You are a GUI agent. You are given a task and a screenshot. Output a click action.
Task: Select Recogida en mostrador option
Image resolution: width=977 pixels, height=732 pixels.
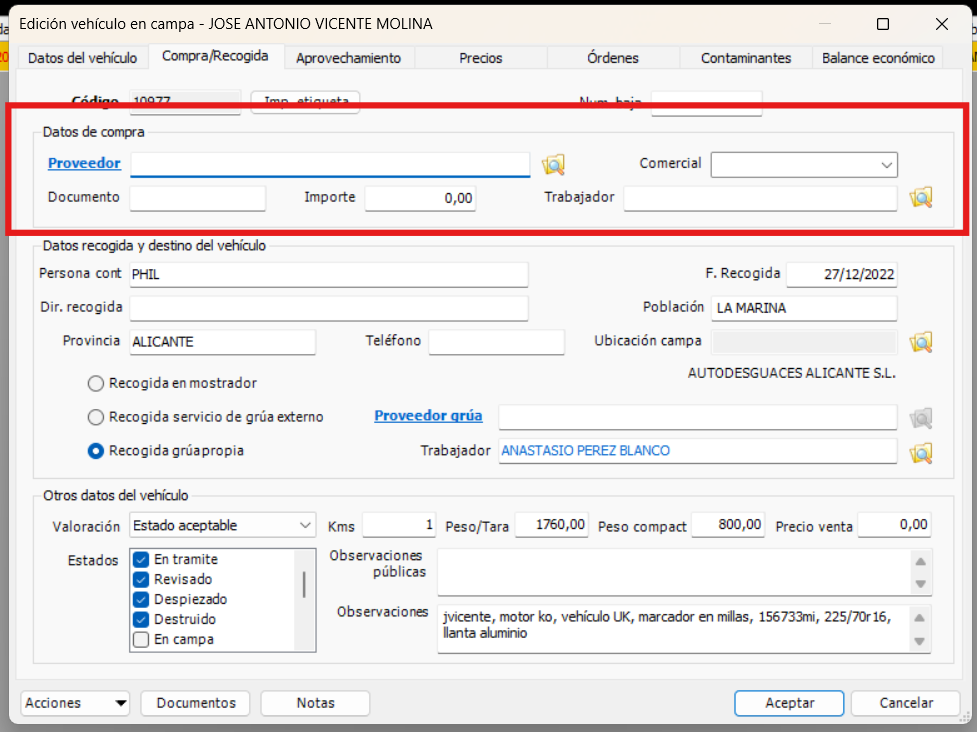tap(95, 382)
